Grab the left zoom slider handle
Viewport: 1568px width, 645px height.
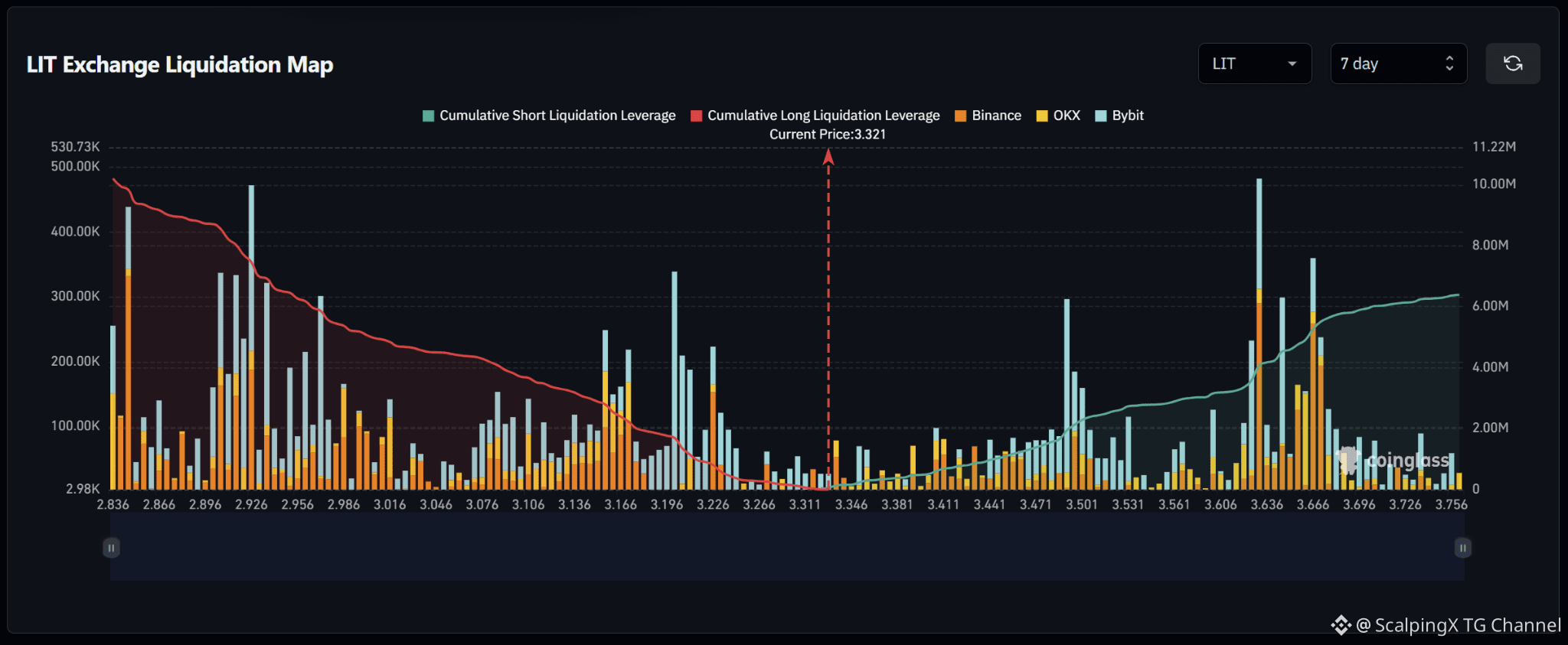pos(111,548)
